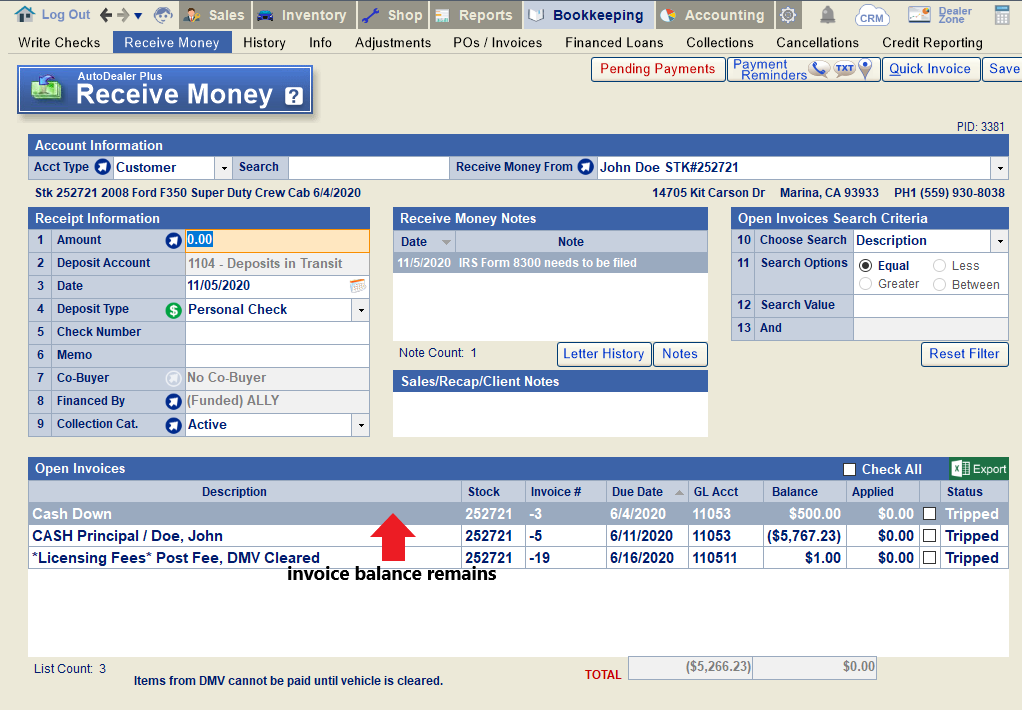Expand the Choose Search dropdown
The width and height of the screenshot is (1022, 710).
coord(999,241)
